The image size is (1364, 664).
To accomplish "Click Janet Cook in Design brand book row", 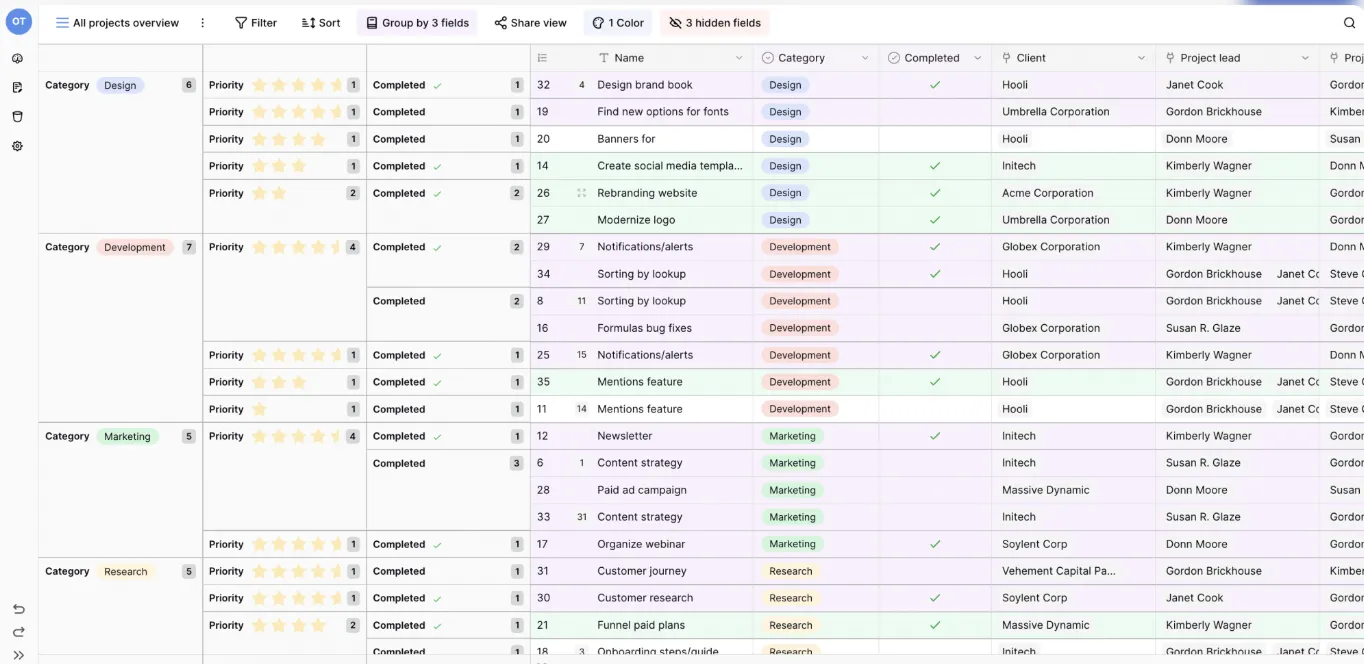I will 1195,85.
